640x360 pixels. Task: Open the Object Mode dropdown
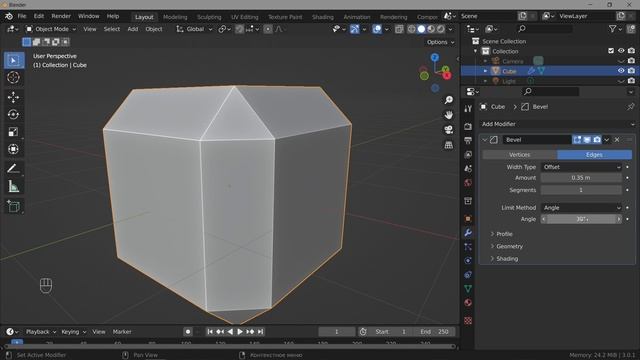click(51, 29)
